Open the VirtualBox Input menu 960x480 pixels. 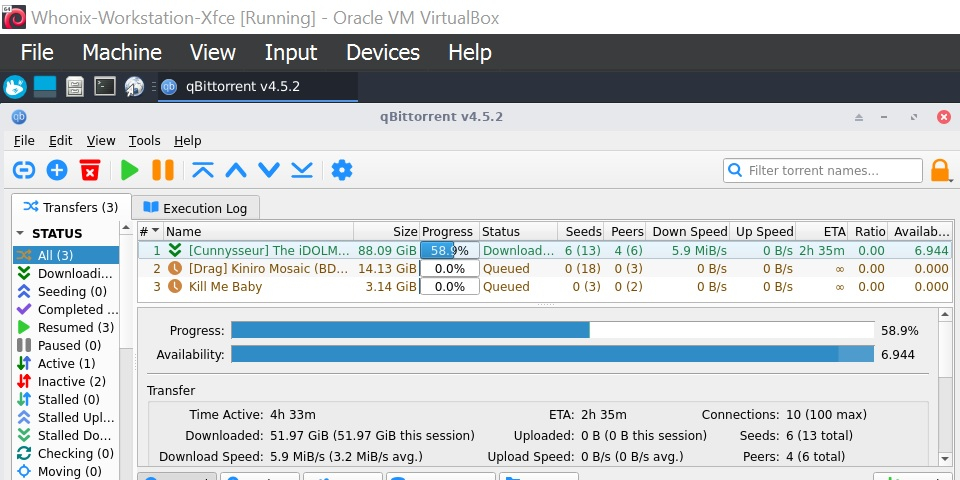291,53
